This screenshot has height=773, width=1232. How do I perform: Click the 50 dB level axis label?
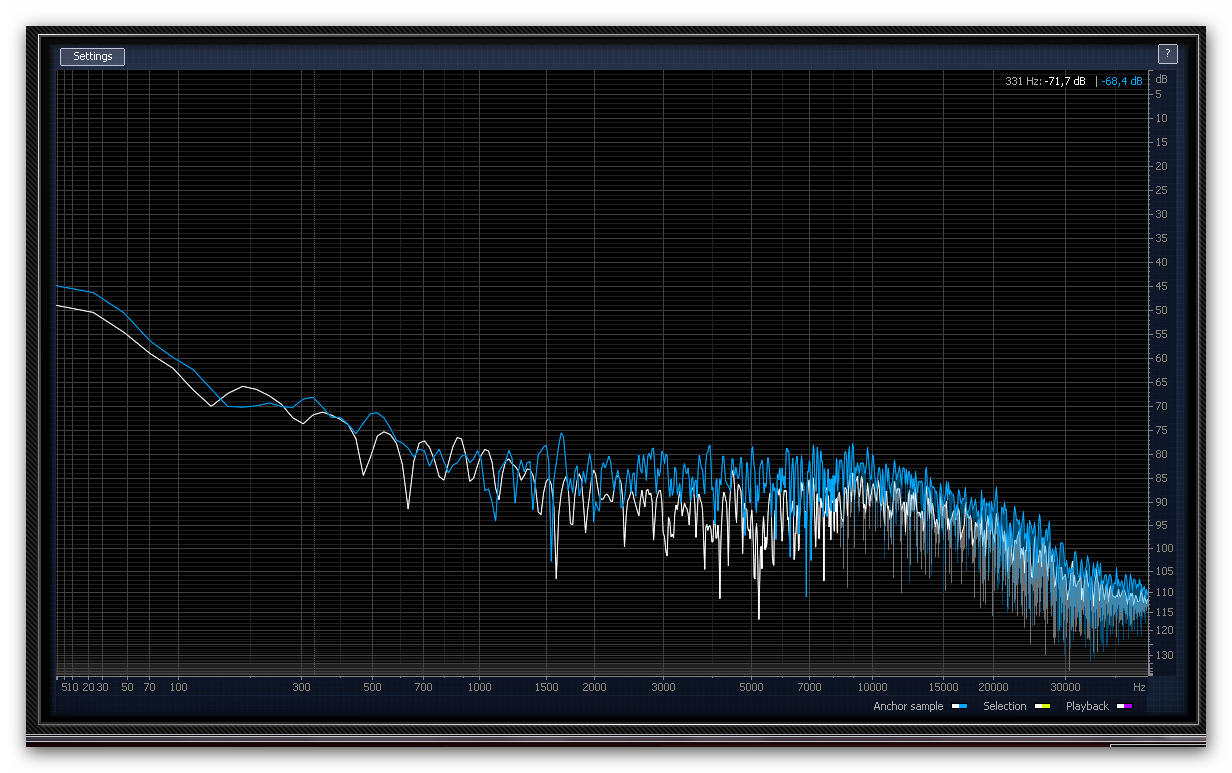pos(1162,310)
